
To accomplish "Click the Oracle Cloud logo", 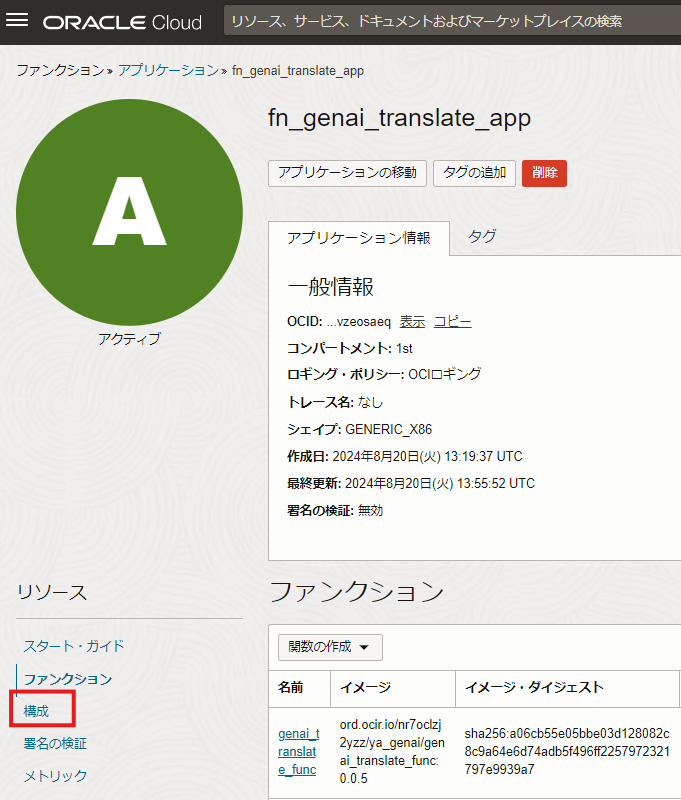I will 122,22.
